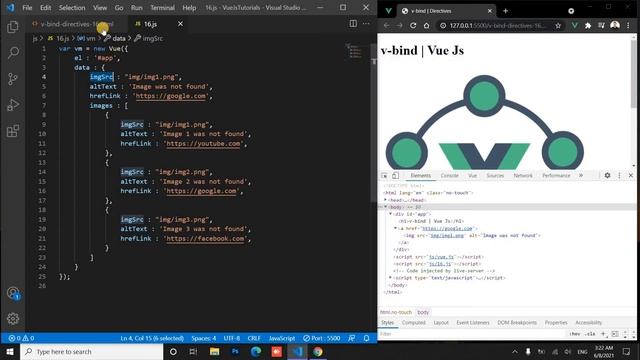
Task: Show more DevTools tabs chevron
Action: [x=581, y=176]
